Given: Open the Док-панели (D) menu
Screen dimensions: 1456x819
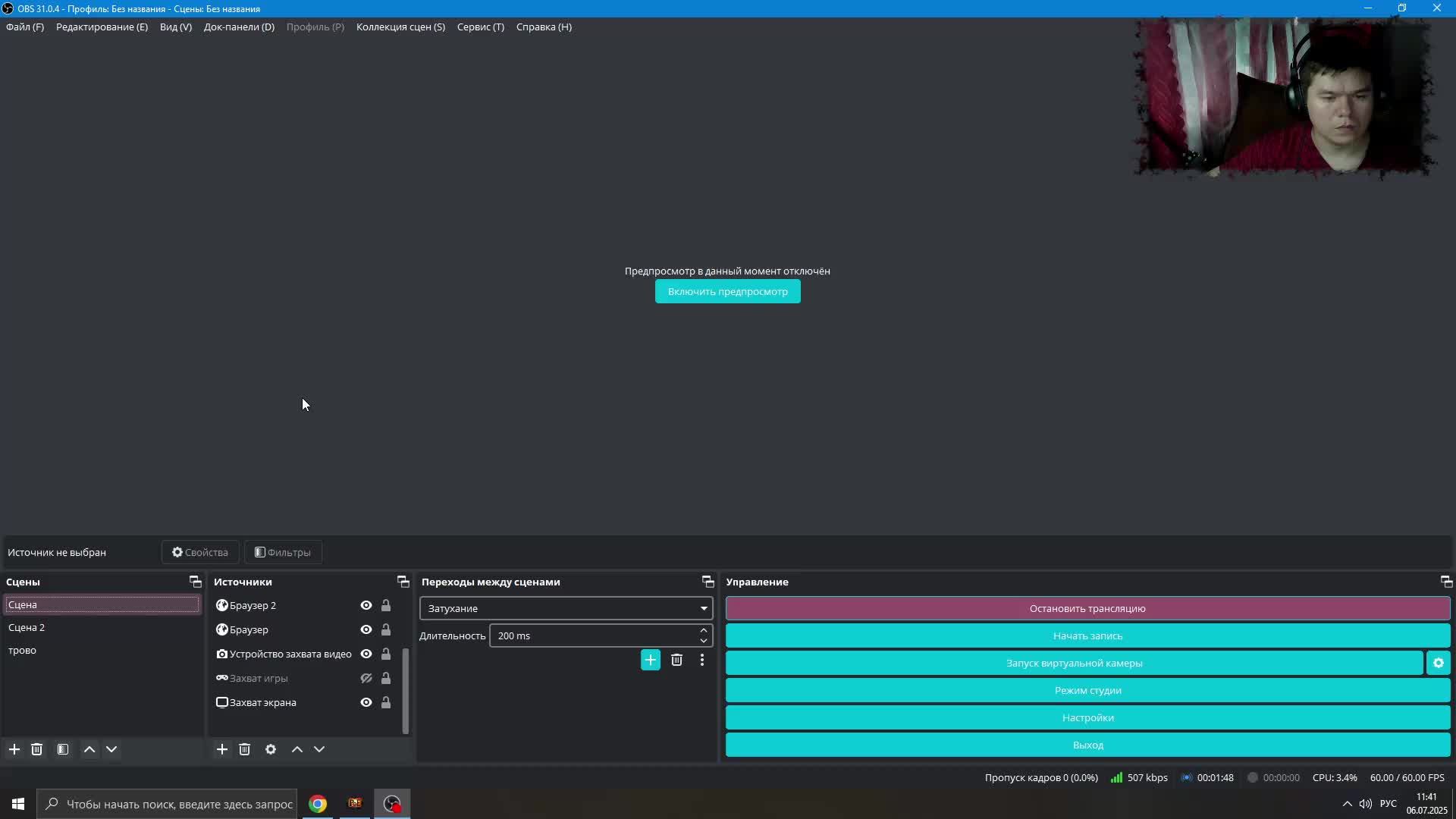Looking at the screenshot, I should pyautogui.click(x=239, y=27).
